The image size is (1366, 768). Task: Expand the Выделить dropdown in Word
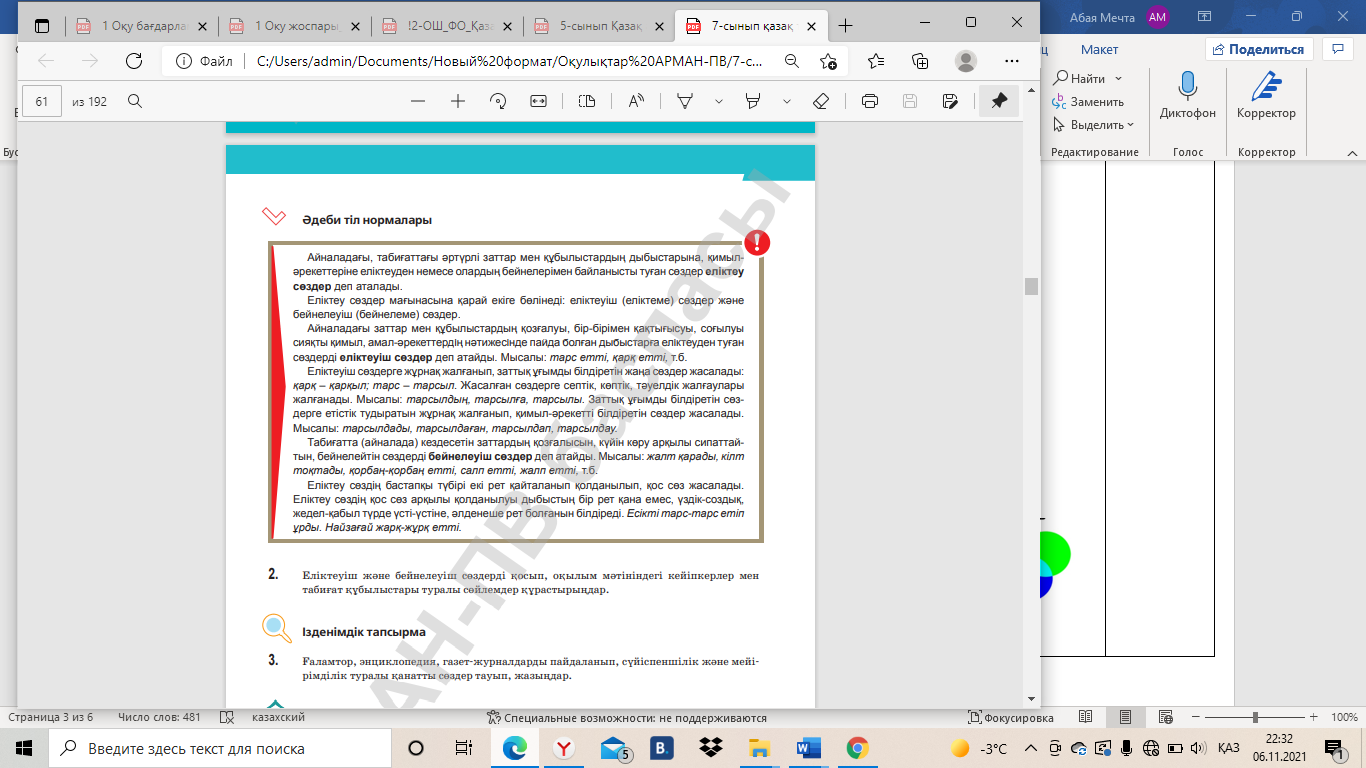(1130, 125)
